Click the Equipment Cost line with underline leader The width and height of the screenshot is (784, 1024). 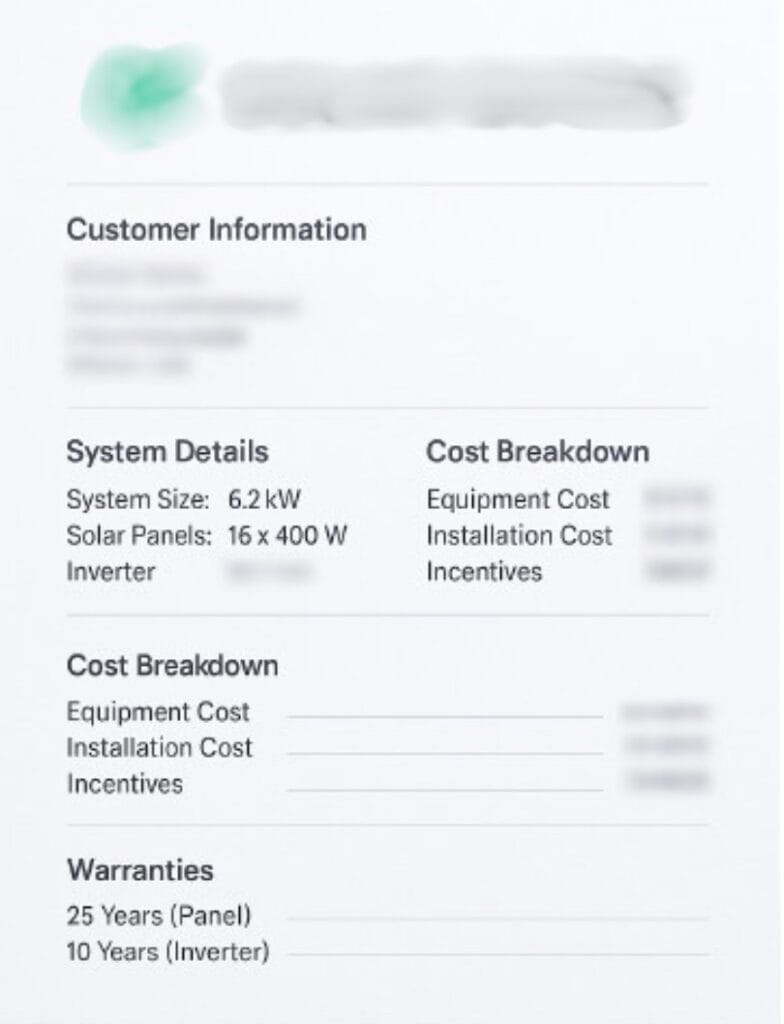point(158,712)
